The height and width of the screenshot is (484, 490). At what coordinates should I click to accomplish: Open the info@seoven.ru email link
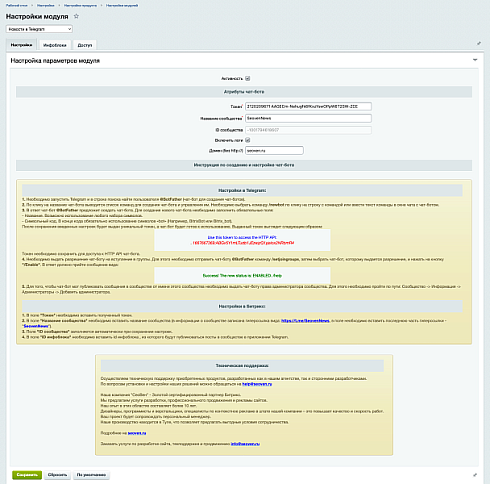(245, 444)
